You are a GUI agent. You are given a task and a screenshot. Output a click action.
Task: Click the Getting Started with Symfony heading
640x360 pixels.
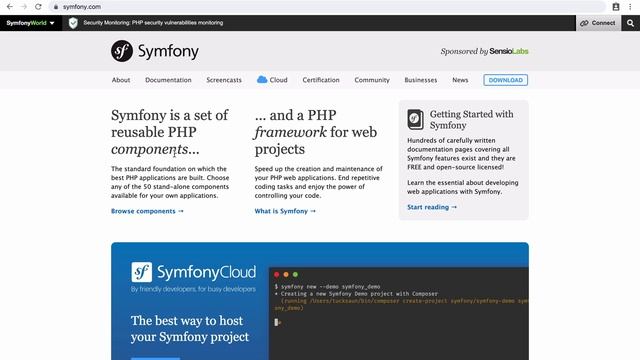coord(471,120)
